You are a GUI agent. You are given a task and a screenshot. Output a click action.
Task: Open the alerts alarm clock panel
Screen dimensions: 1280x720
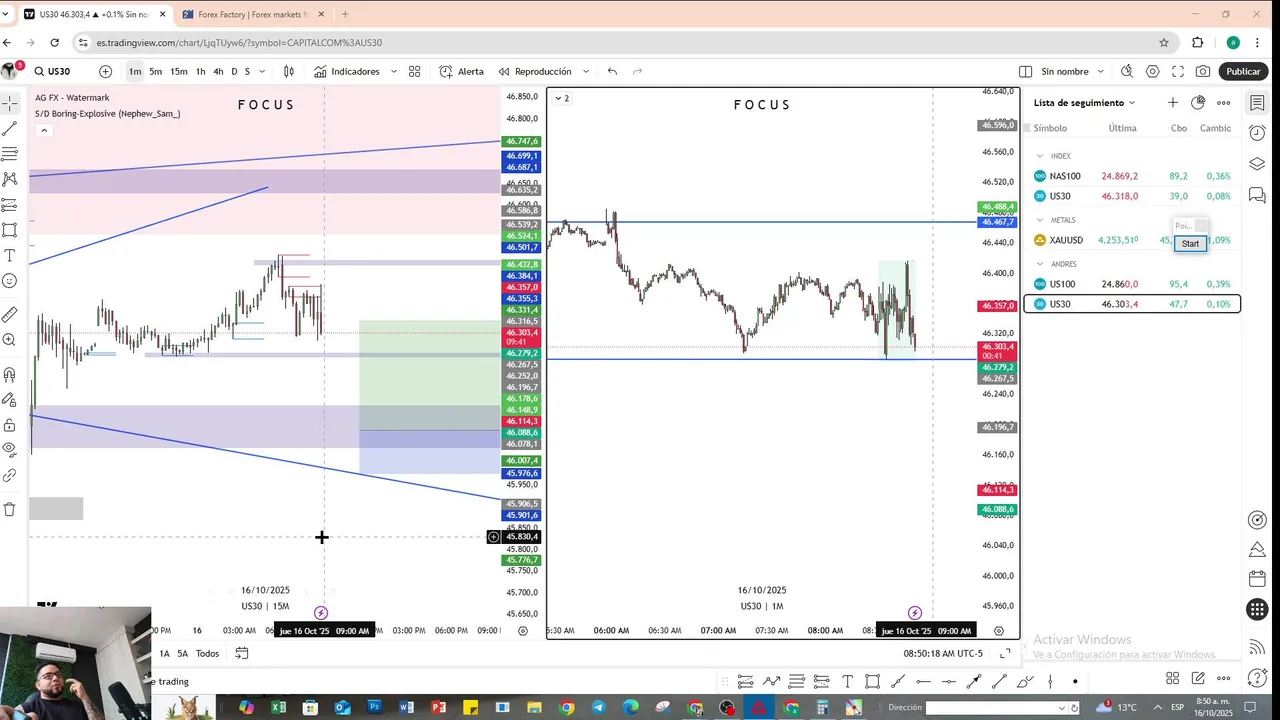1258,133
